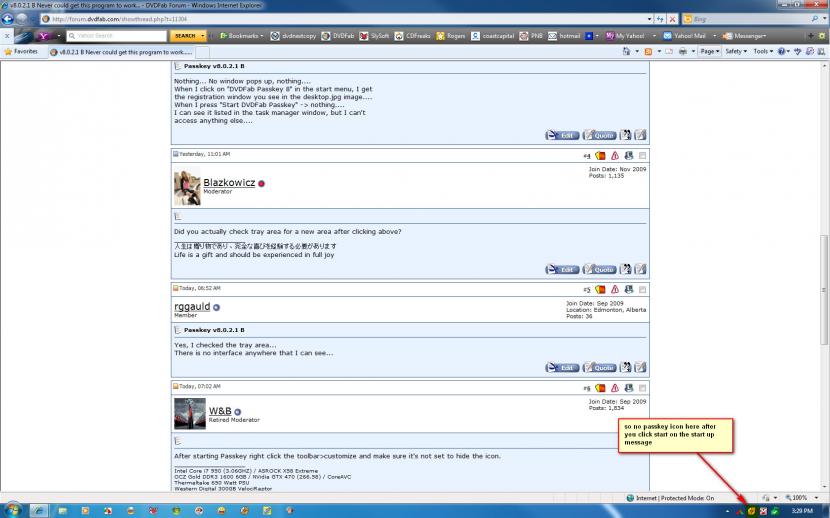The image size is (830, 518).
Task: Open the Bookmarks dropdown in Yahoo toolbar
Action: pos(241,36)
